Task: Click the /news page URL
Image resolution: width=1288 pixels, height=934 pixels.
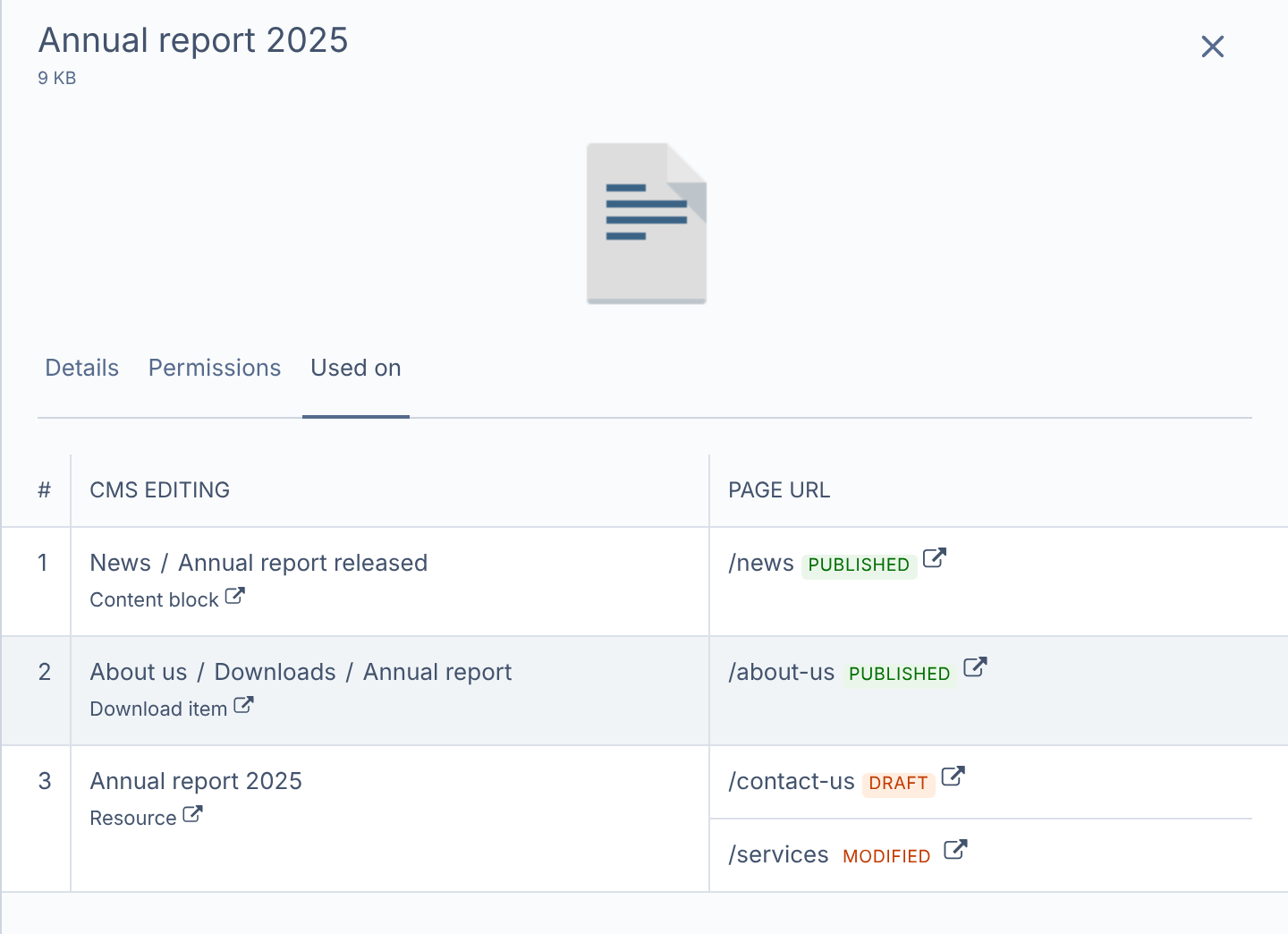Action: 761,563
